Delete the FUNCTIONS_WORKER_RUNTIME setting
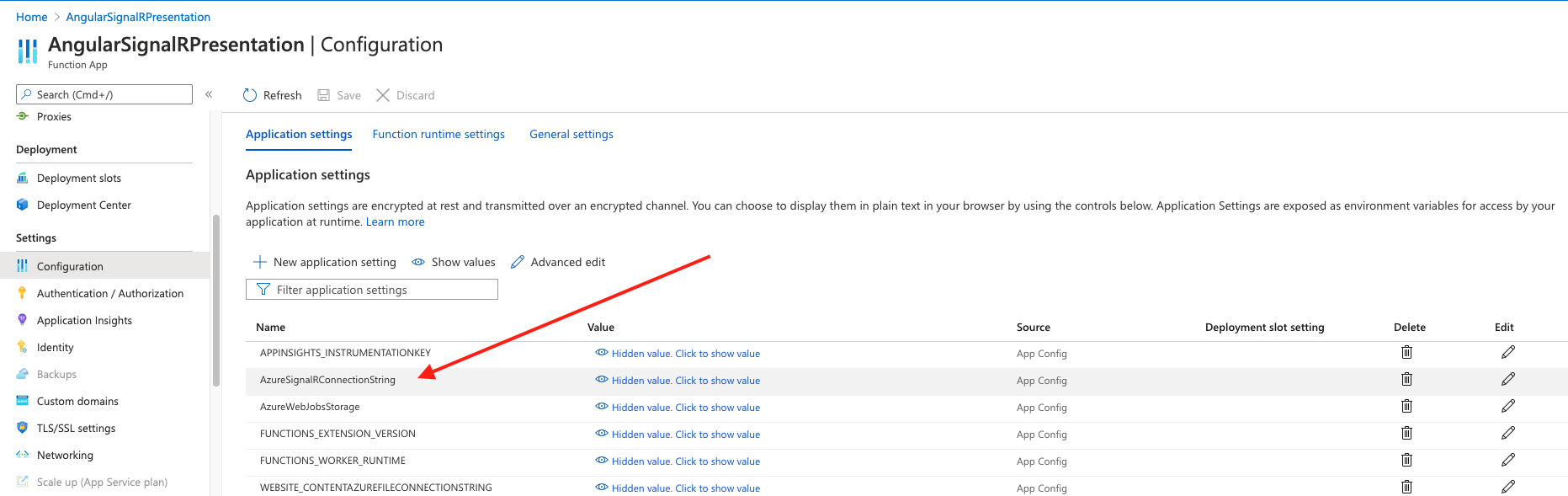Viewport: 1568px width, 496px height. click(x=1406, y=461)
